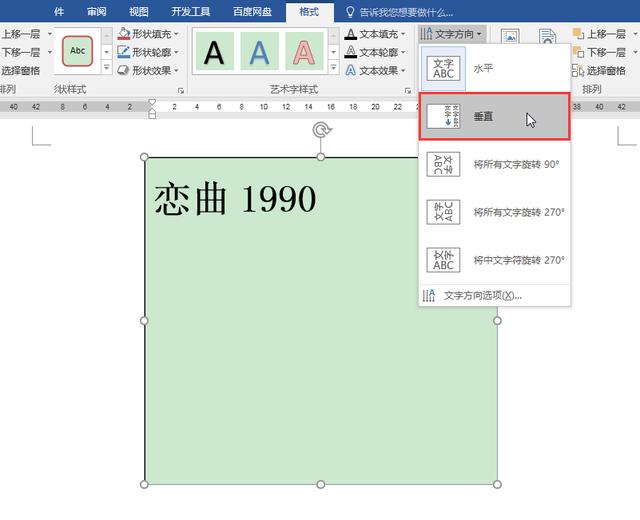
Task: Click the 下移一层 button on the right
Action: tap(599, 52)
